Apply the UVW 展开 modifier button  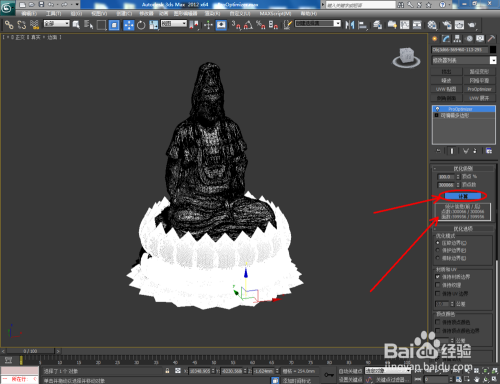point(479,98)
